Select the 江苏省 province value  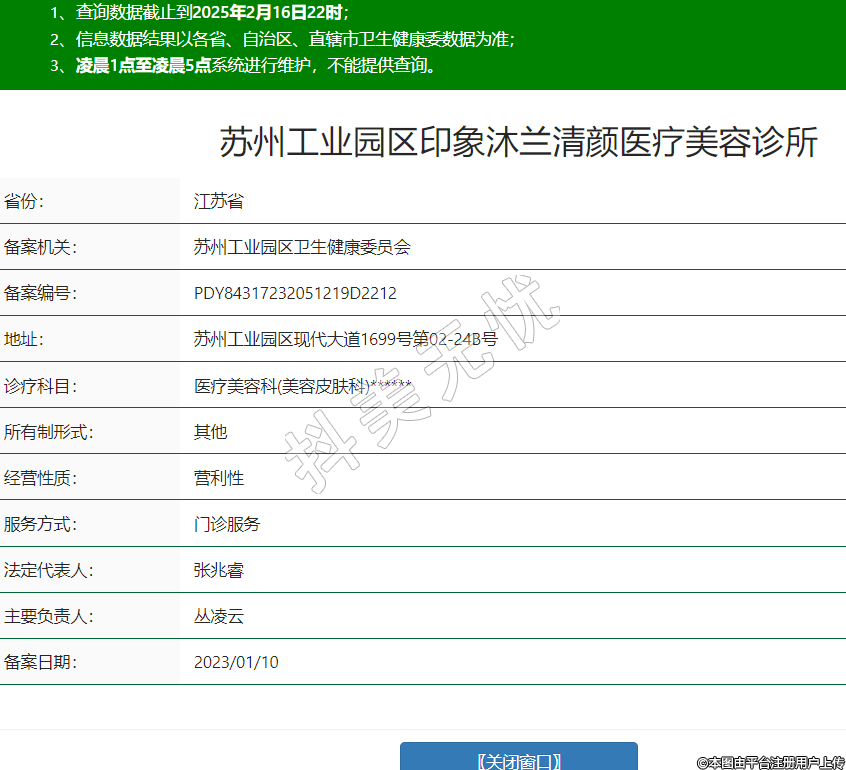[x=218, y=201]
